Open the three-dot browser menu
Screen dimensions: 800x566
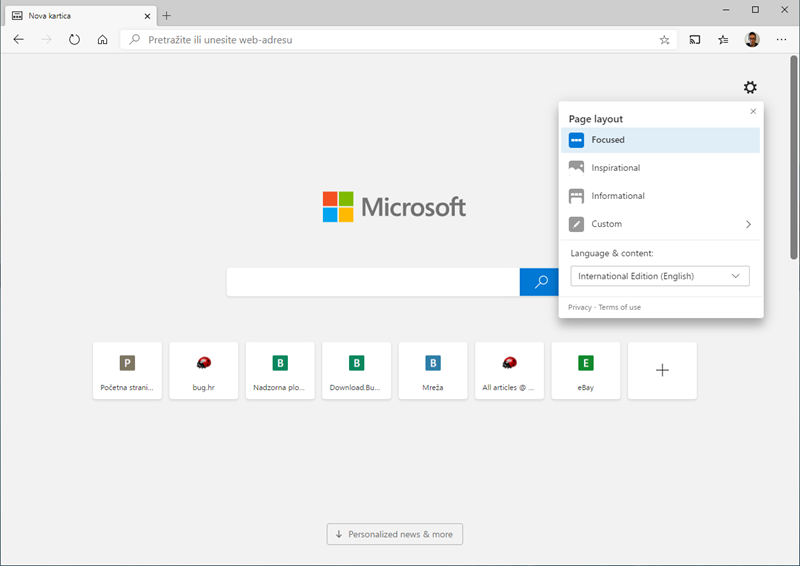pos(781,40)
